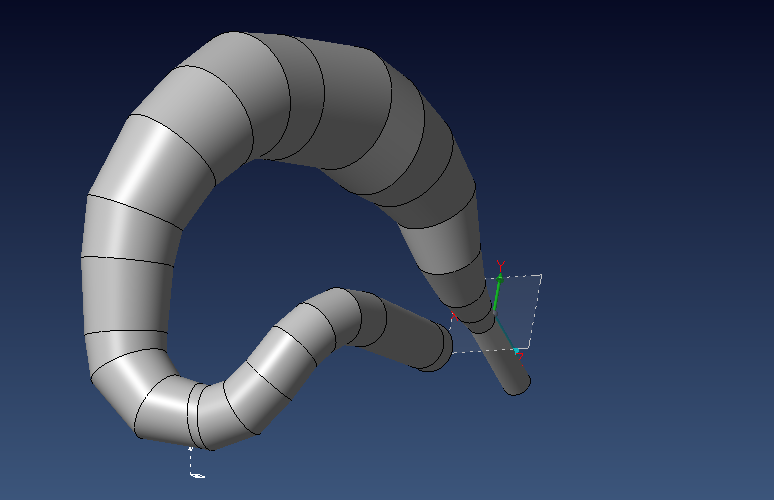774x500 pixels.
Task: Click the red Y axis label
Action: pyautogui.click(x=500, y=265)
